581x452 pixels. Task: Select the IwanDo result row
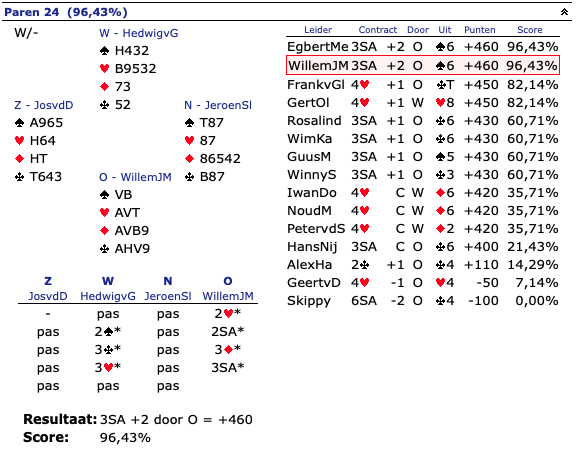click(x=423, y=193)
